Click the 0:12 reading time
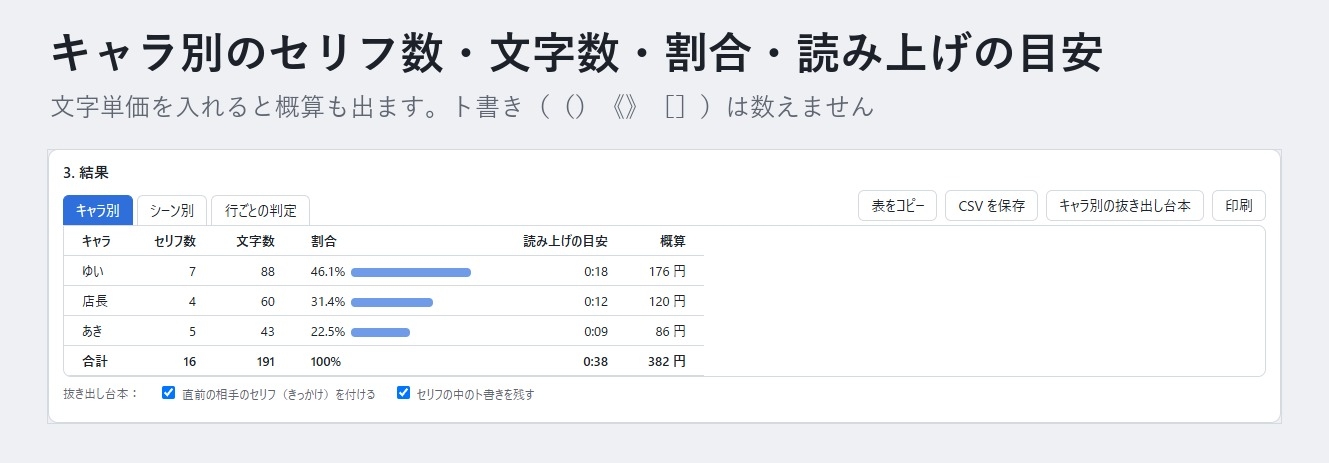The width and height of the screenshot is (1329, 463). (596, 301)
